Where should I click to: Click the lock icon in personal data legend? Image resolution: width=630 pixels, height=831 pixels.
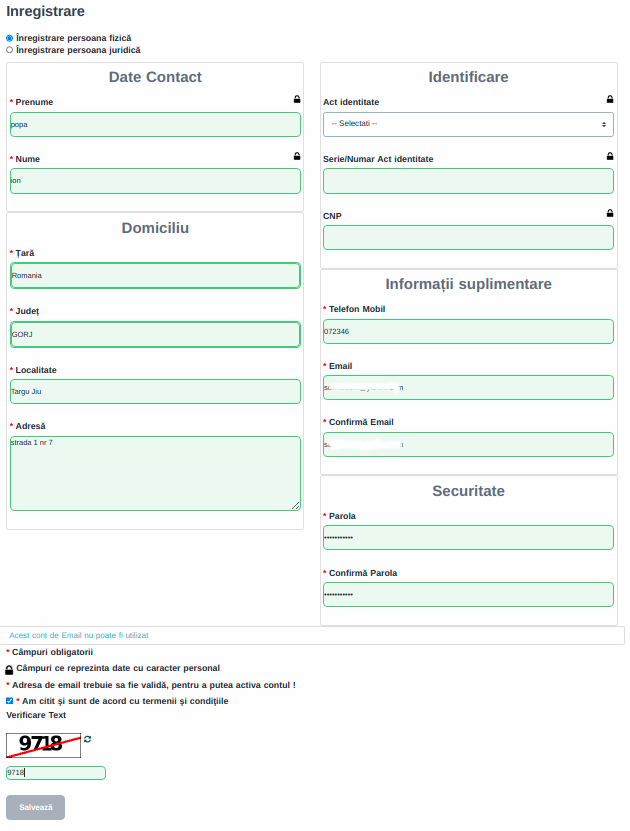[x=10, y=669]
